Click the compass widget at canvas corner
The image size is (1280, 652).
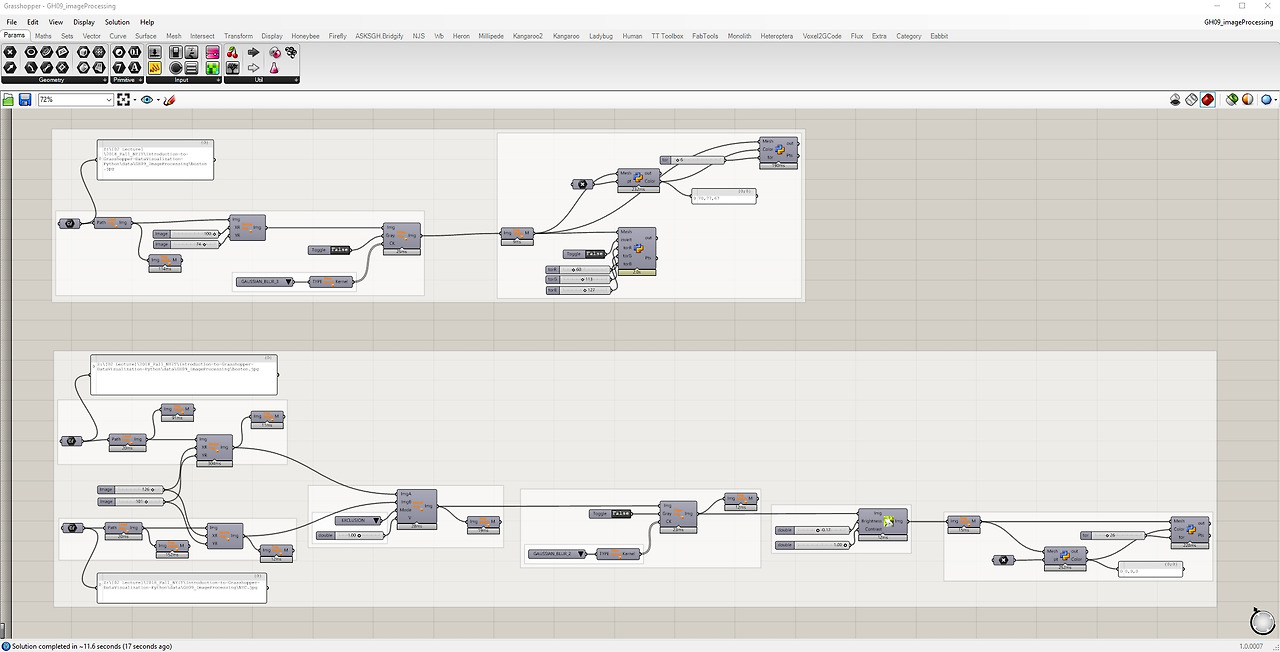coord(1263,620)
